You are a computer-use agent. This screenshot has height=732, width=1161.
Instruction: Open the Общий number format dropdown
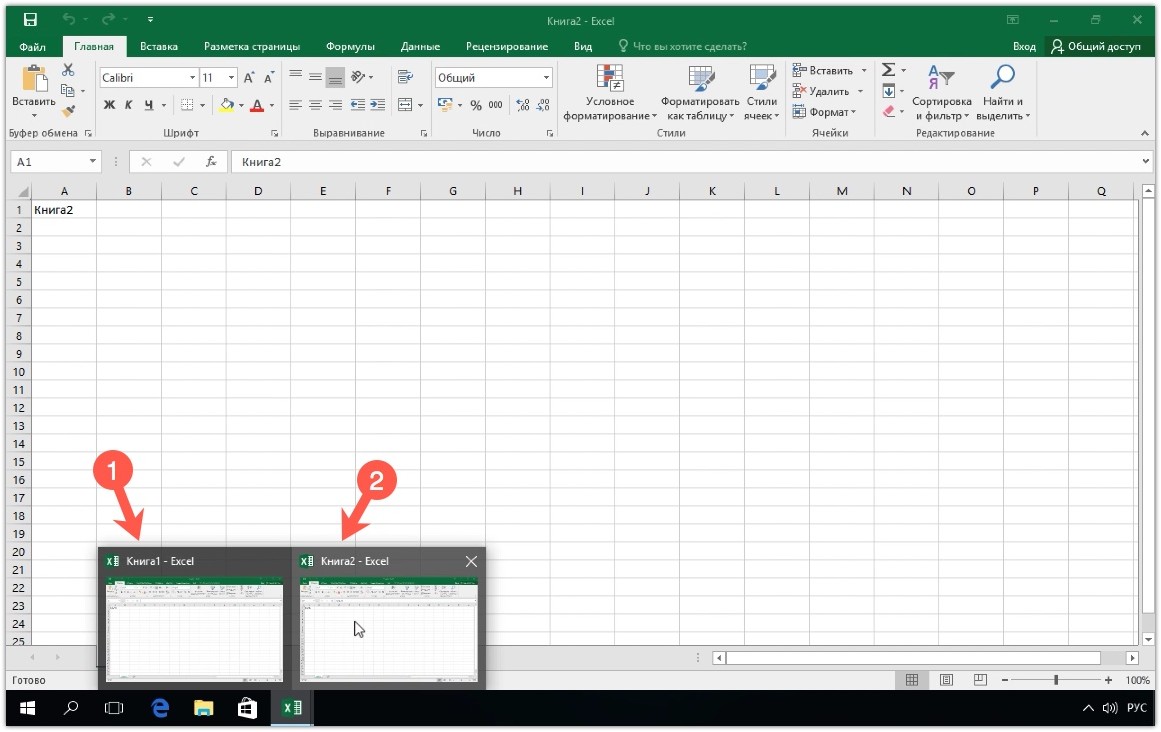(546, 78)
